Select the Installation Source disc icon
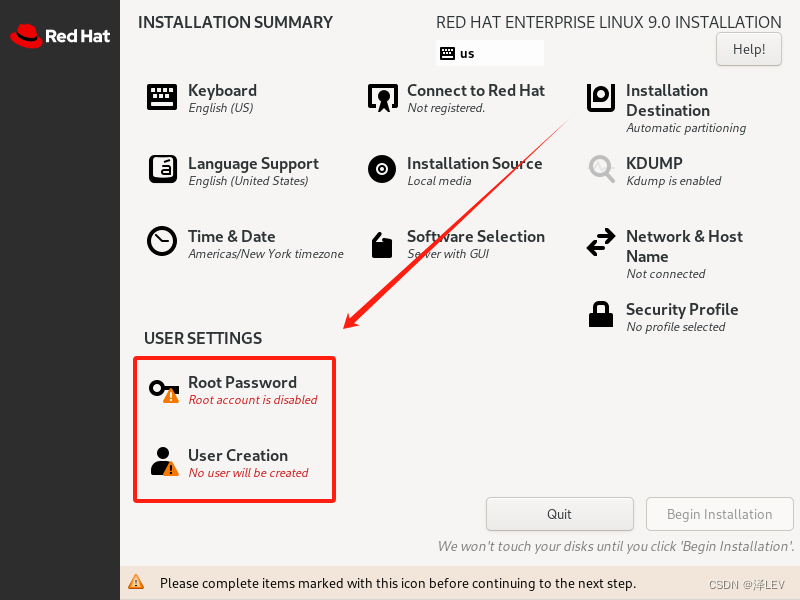The height and width of the screenshot is (600, 800). pos(381,169)
